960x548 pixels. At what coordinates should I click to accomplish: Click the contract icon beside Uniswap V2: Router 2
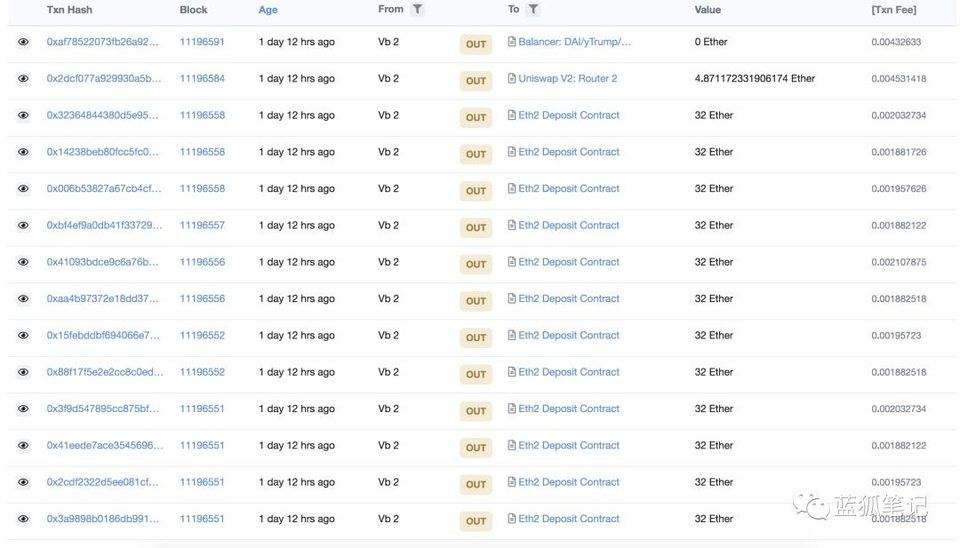(x=512, y=79)
